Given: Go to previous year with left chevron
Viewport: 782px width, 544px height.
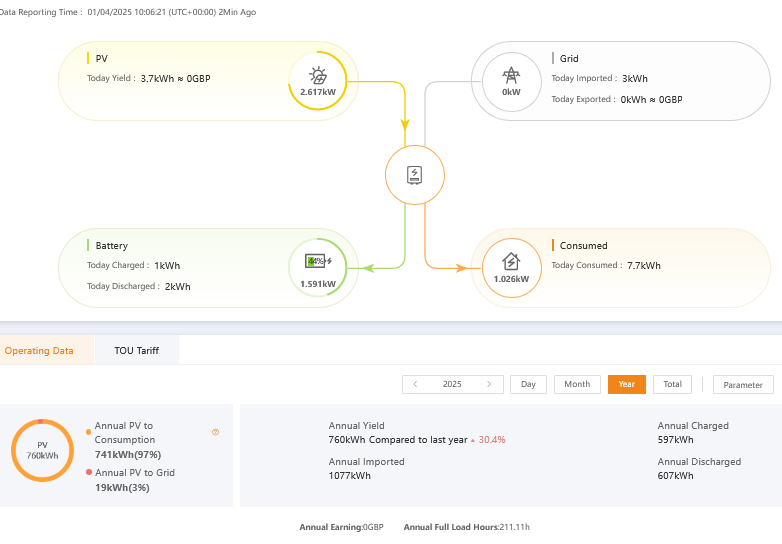Looking at the screenshot, I should tap(415, 384).
